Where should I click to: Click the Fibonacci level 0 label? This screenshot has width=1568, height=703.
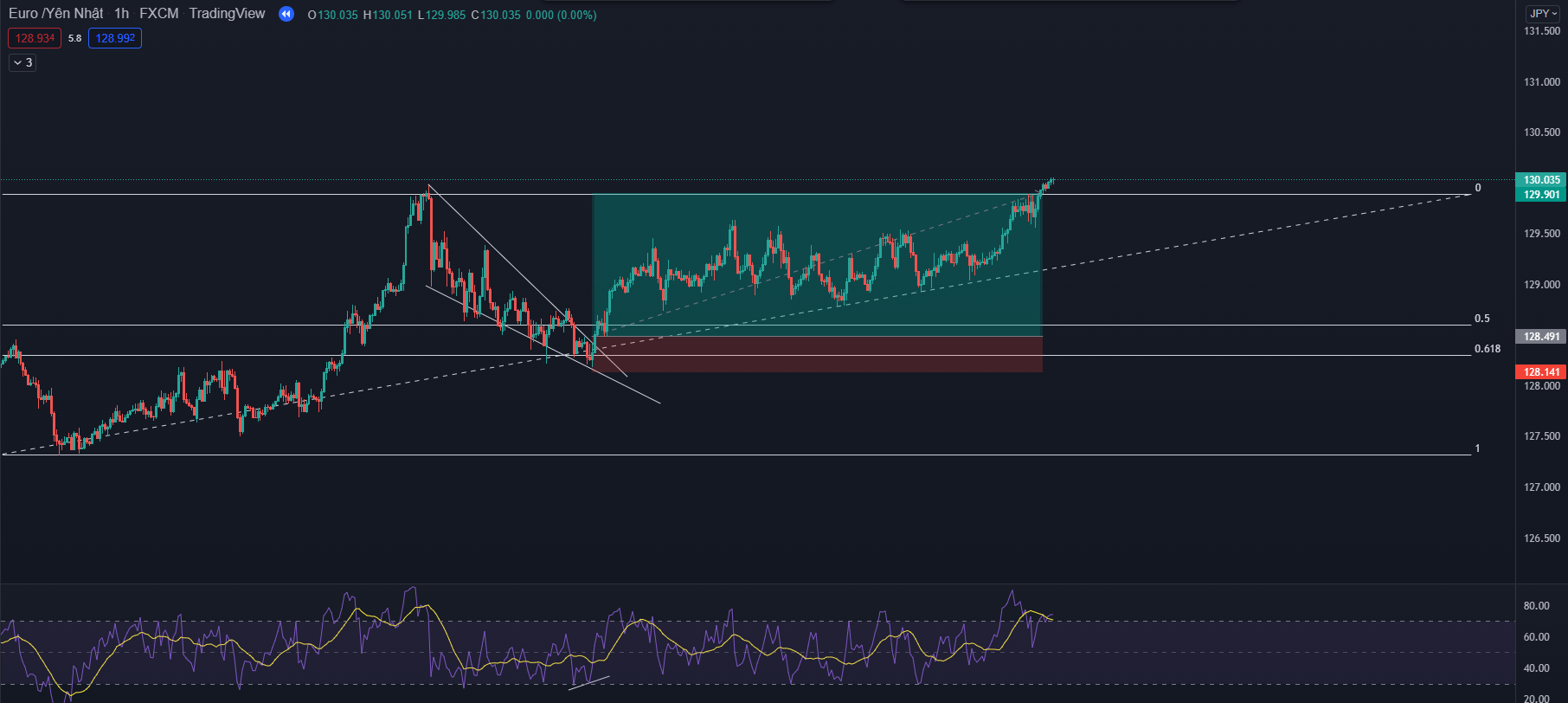tap(1477, 188)
